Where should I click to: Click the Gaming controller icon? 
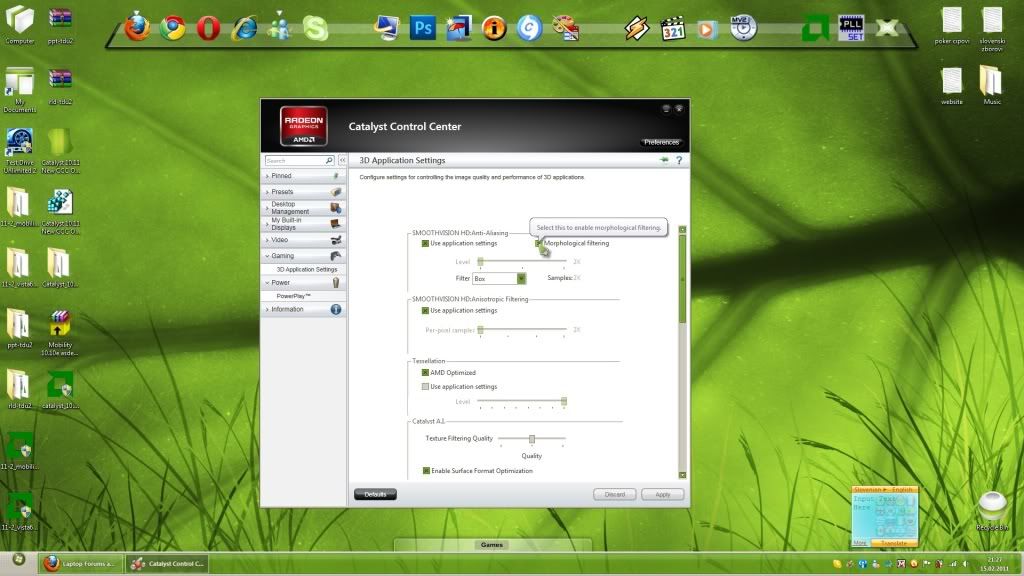pyautogui.click(x=336, y=256)
